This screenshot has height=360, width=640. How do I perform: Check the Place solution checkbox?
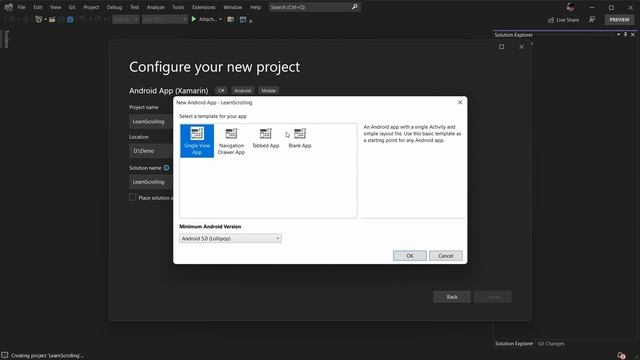[133, 198]
